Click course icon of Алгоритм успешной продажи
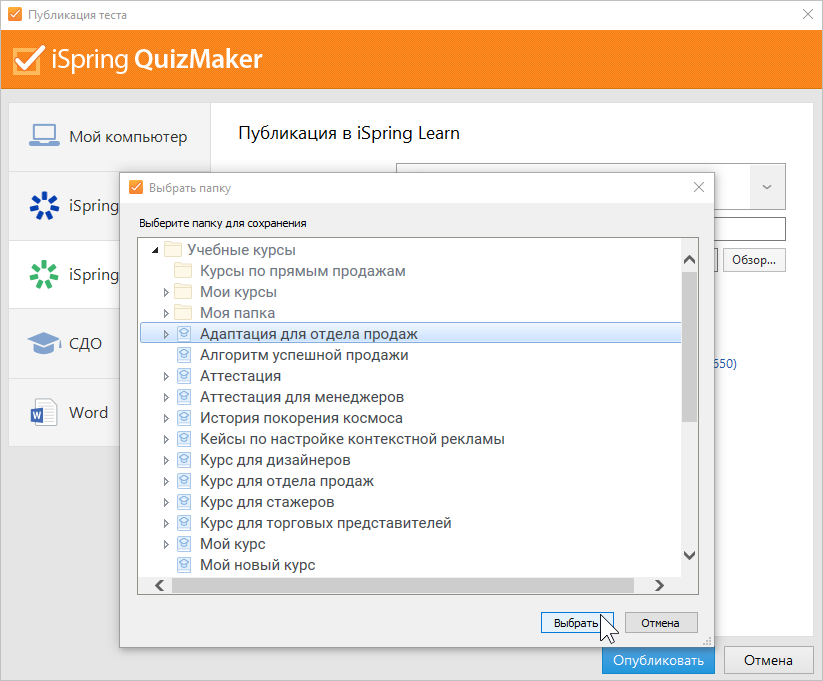 [x=184, y=355]
